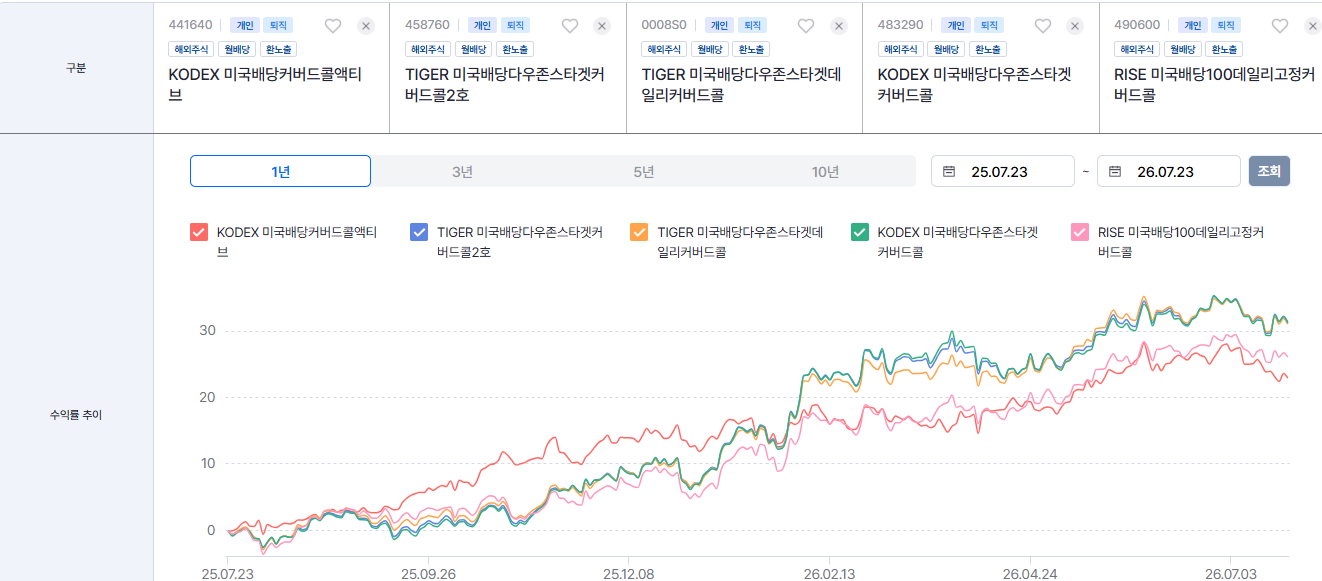Click x-axis date label 26.04.24

click(x=1030, y=574)
